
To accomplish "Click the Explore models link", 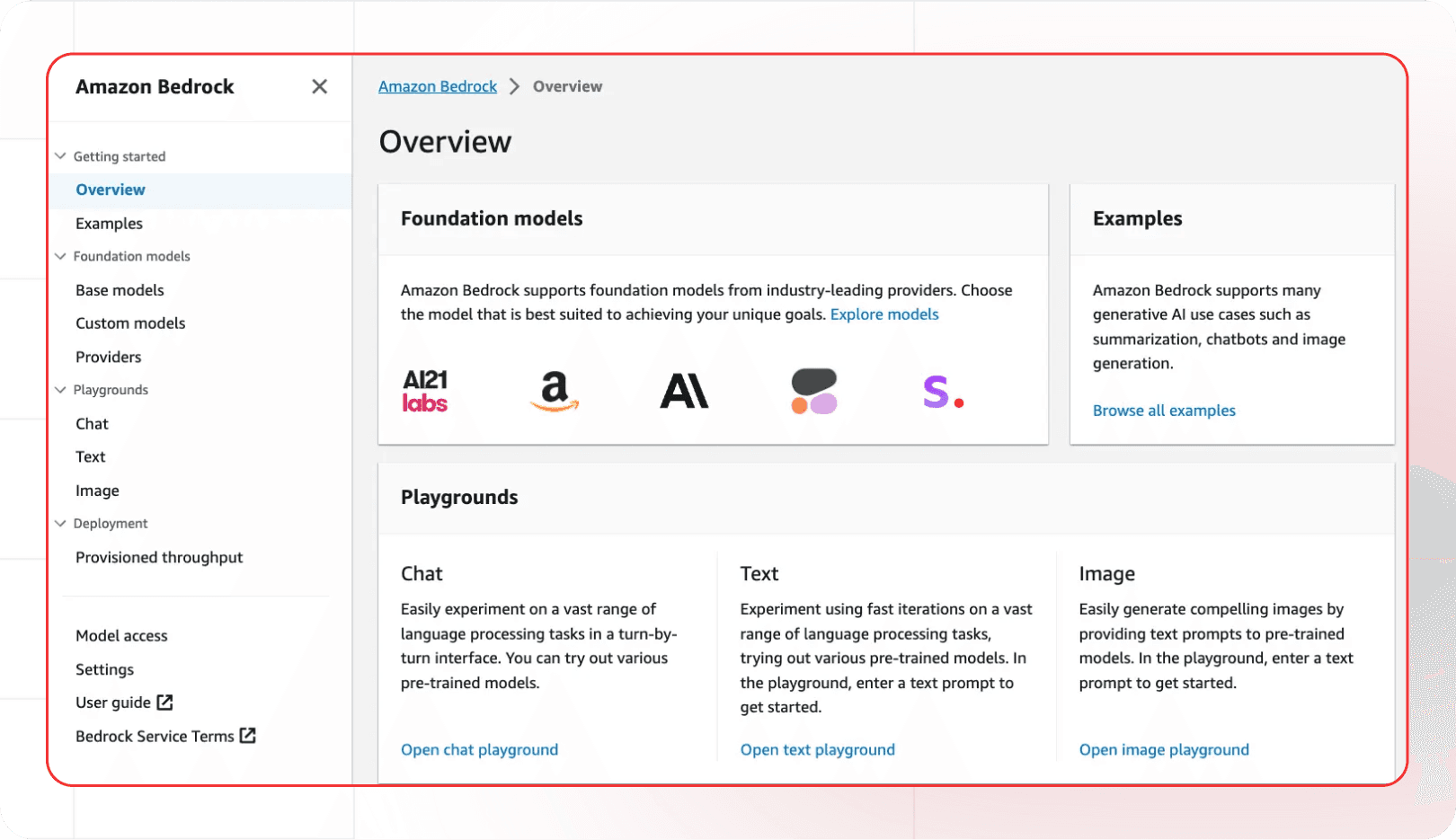I will 884,314.
